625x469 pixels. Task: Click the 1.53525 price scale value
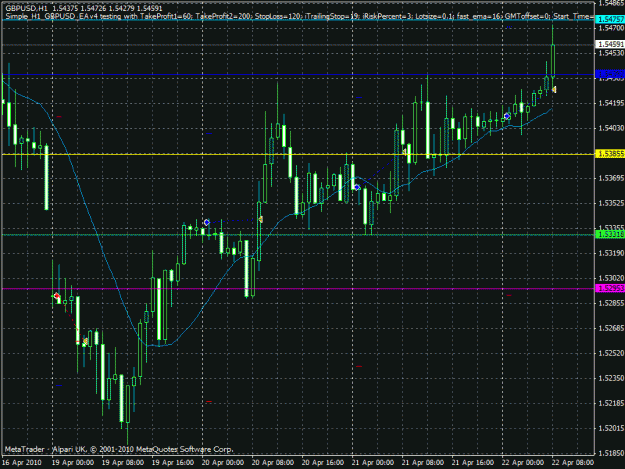611,203
